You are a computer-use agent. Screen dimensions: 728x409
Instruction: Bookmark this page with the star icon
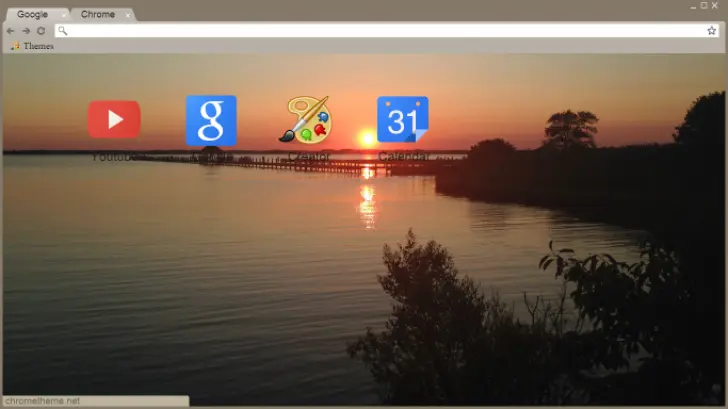pyautogui.click(x=712, y=31)
